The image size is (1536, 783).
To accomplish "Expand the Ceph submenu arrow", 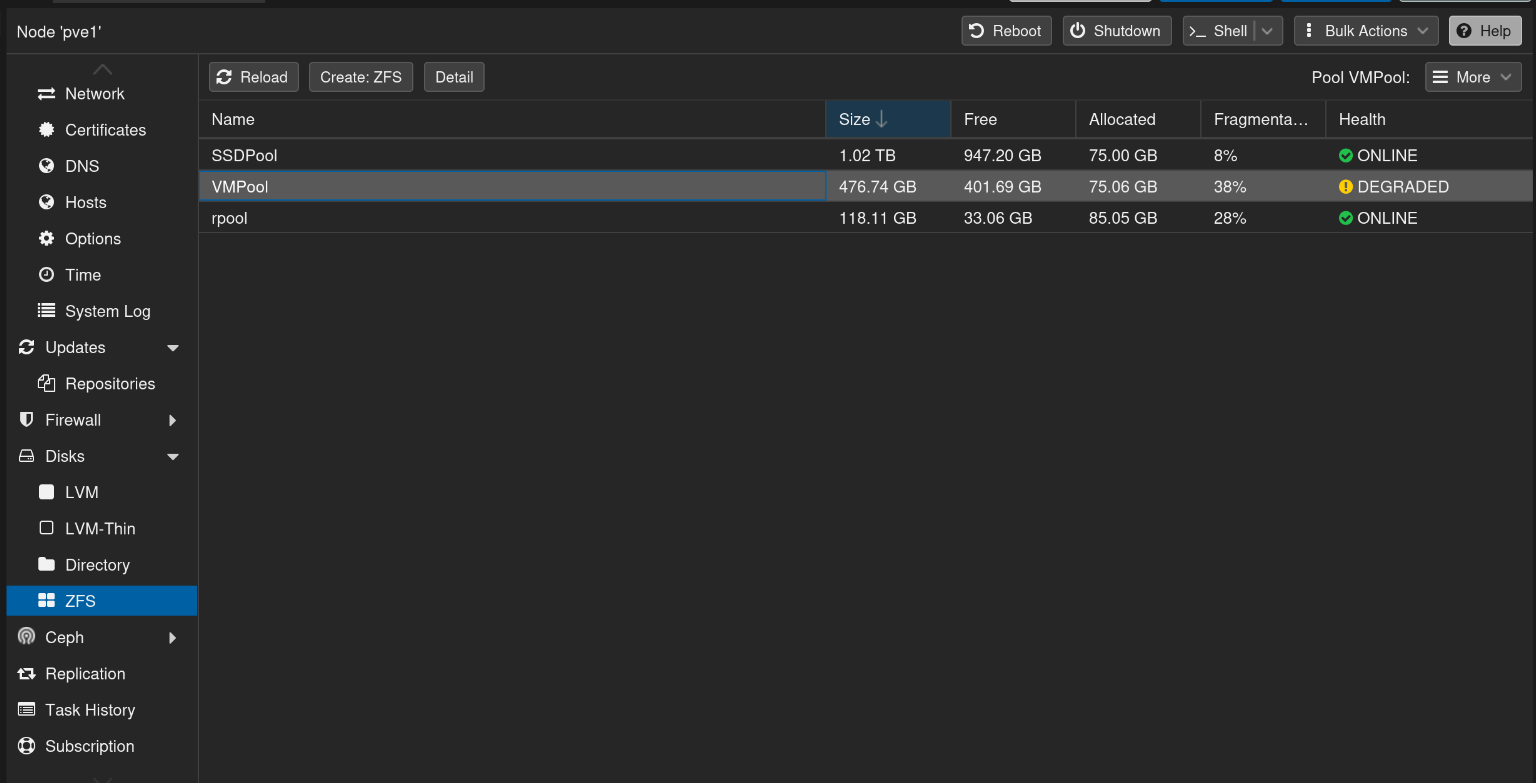I will tap(173, 638).
